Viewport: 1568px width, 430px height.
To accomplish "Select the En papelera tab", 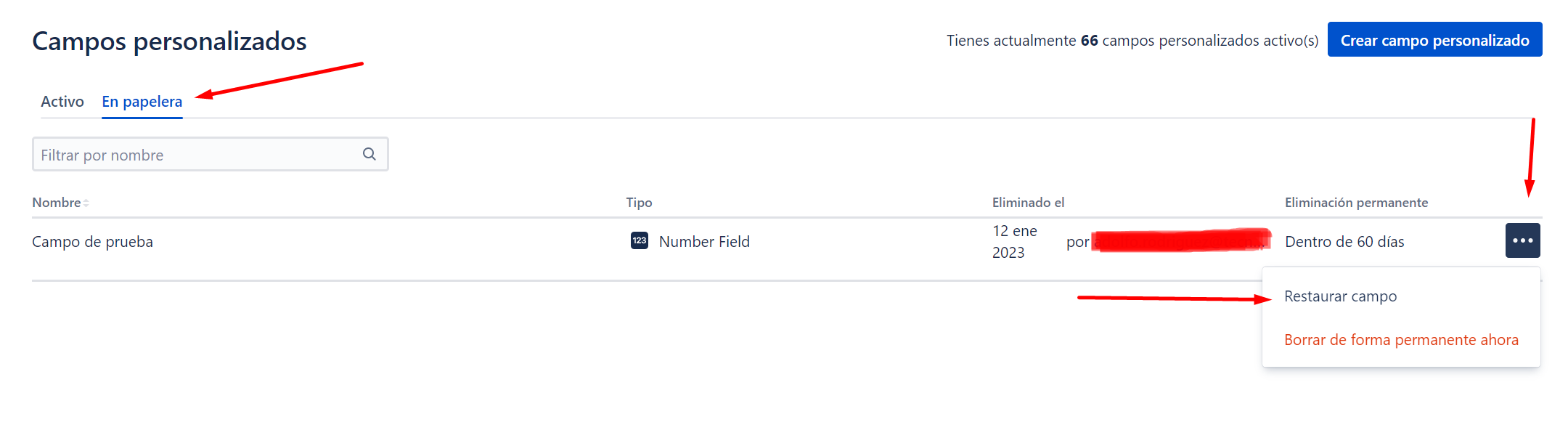I will click(x=142, y=102).
